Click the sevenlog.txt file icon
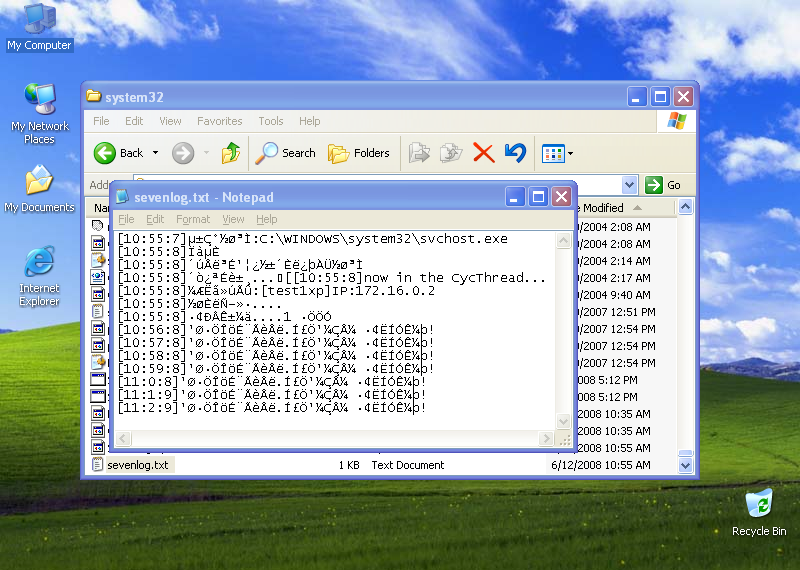 (97, 464)
